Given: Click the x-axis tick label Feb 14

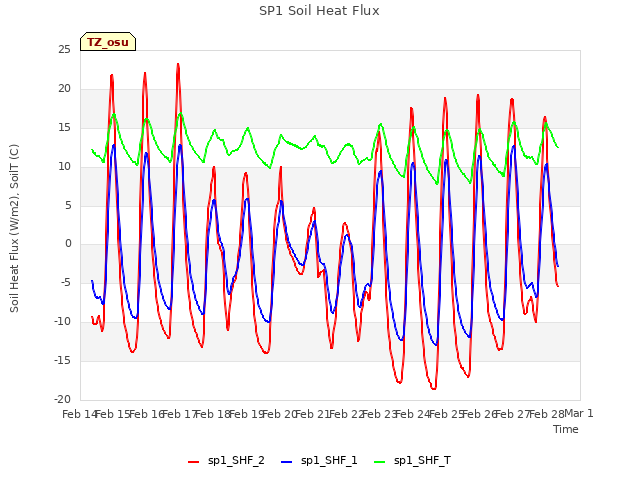Looking at the screenshot, I should tap(79, 414).
